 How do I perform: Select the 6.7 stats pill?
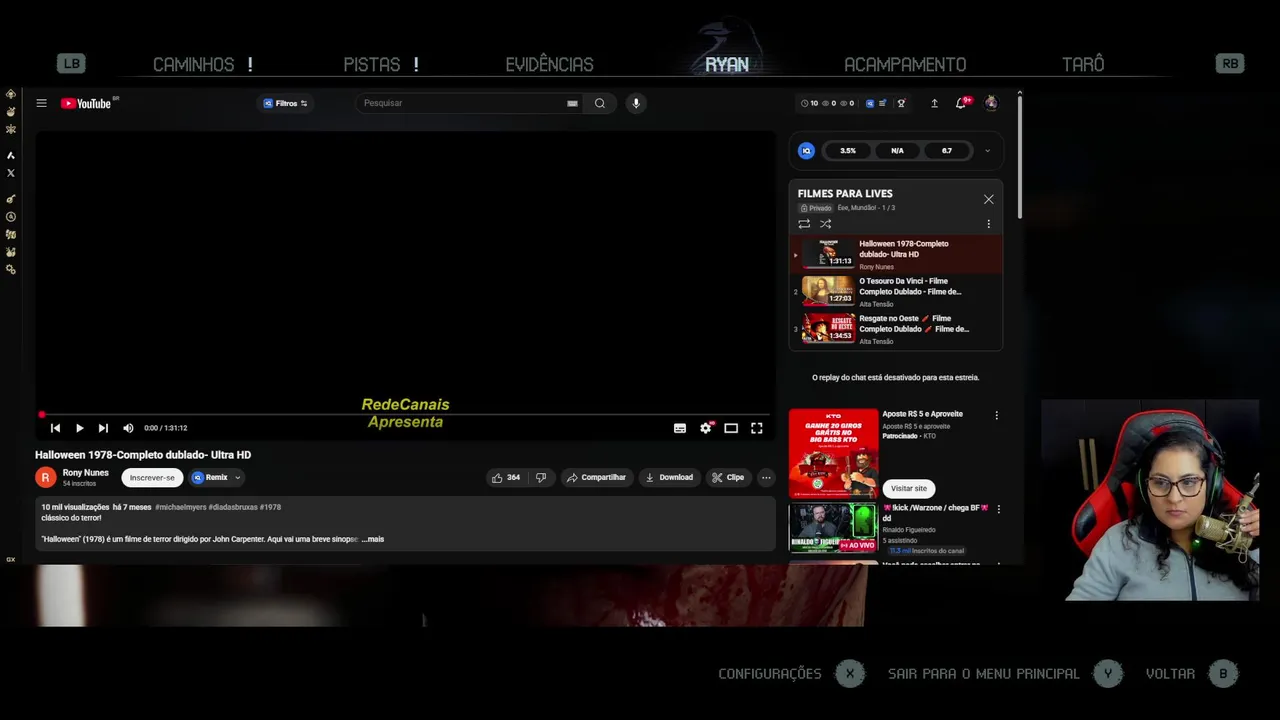click(x=947, y=151)
